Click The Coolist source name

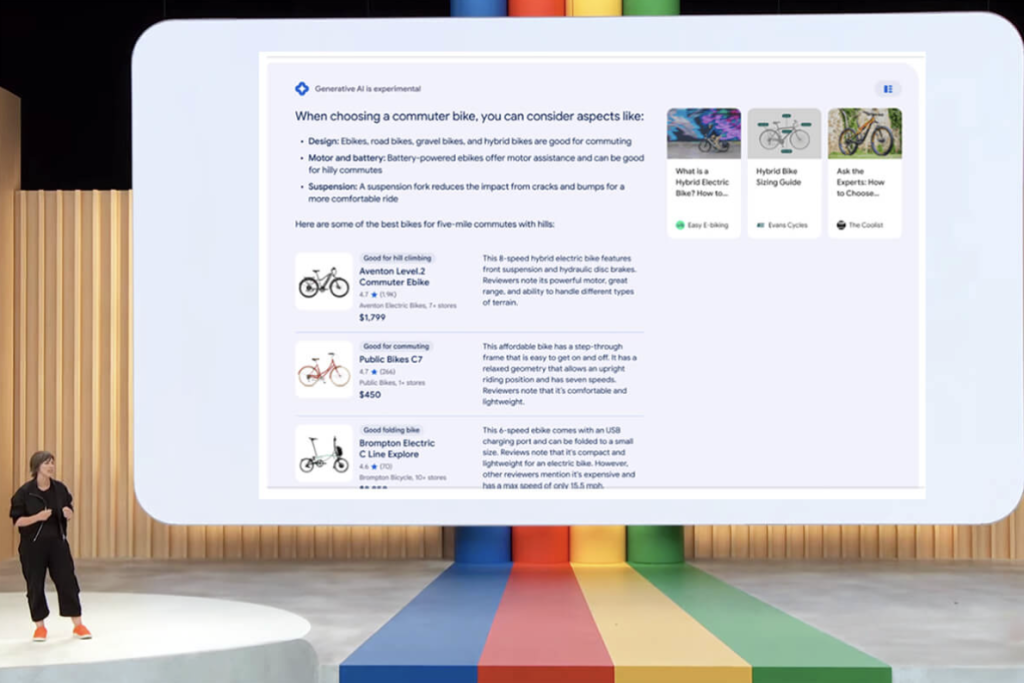click(865, 225)
